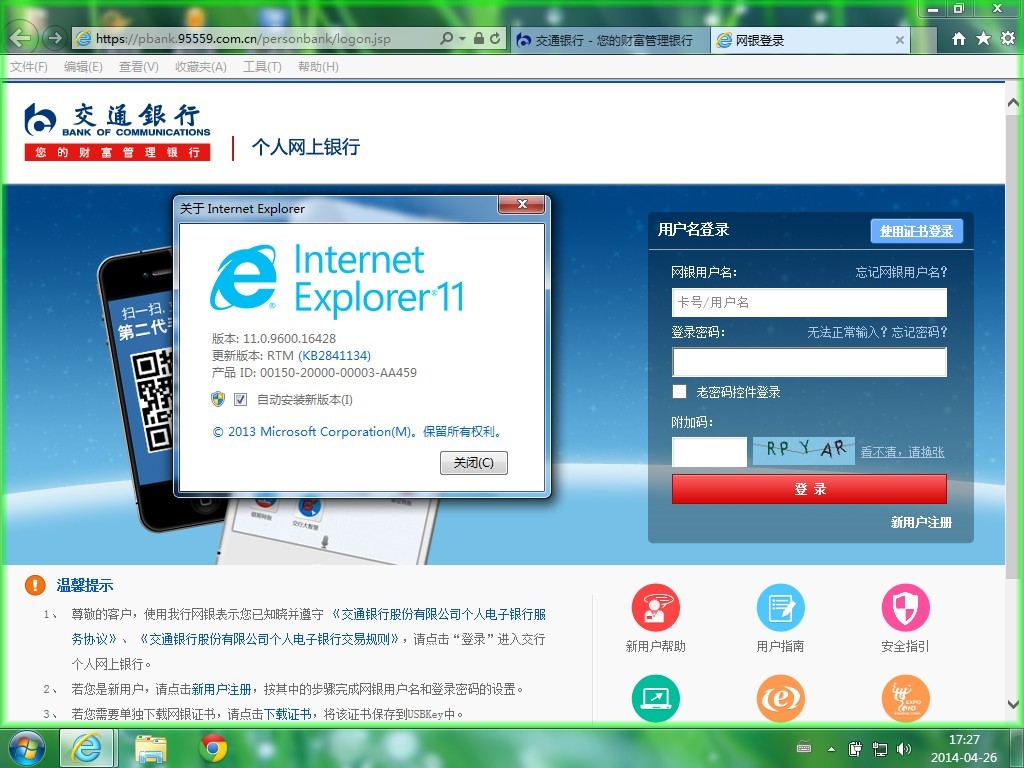Open the KB2841134 link
This screenshot has width=1024, height=768.
[x=334, y=355]
